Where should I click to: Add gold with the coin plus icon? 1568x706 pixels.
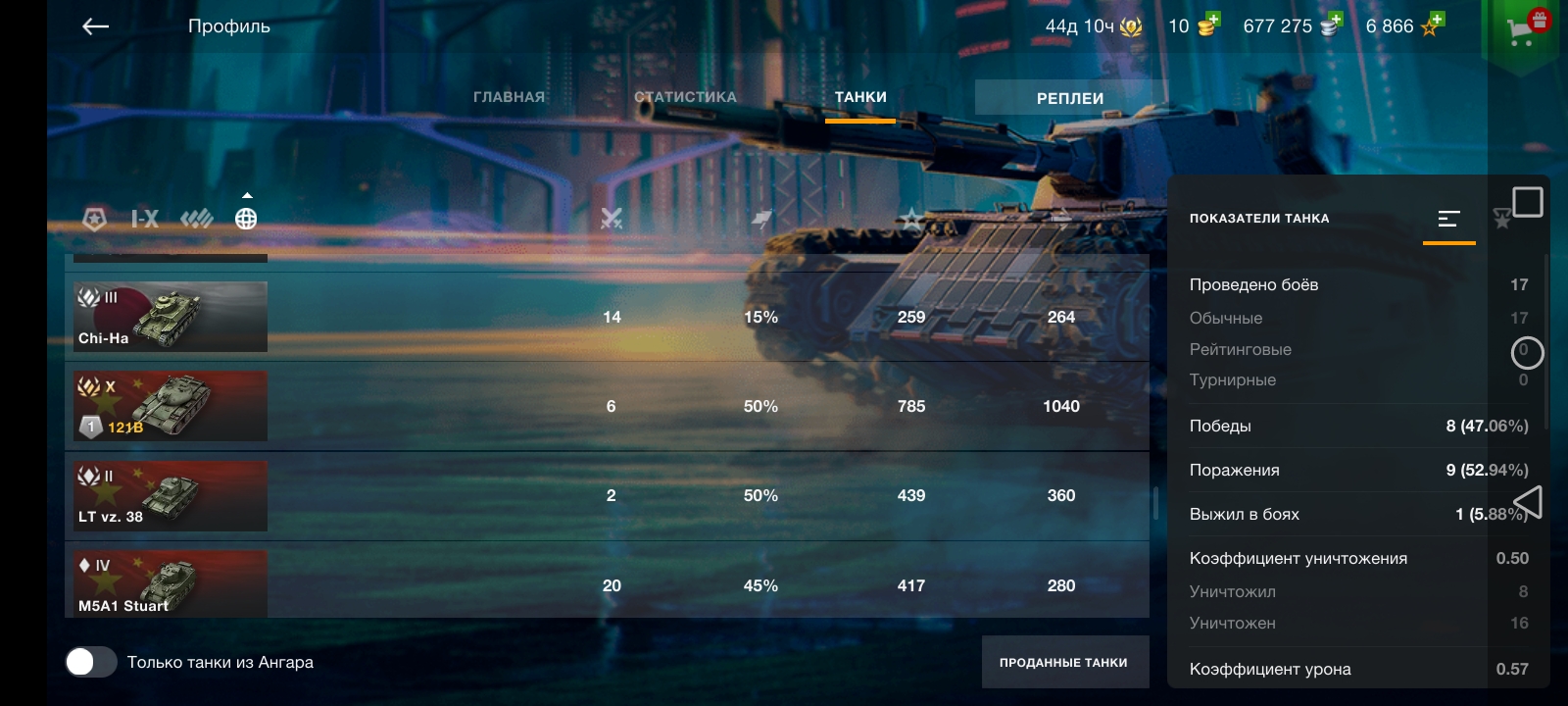(x=1208, y=25)
